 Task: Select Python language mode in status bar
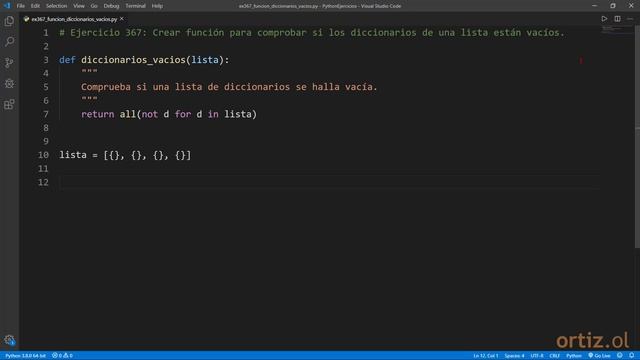[573, 356]
